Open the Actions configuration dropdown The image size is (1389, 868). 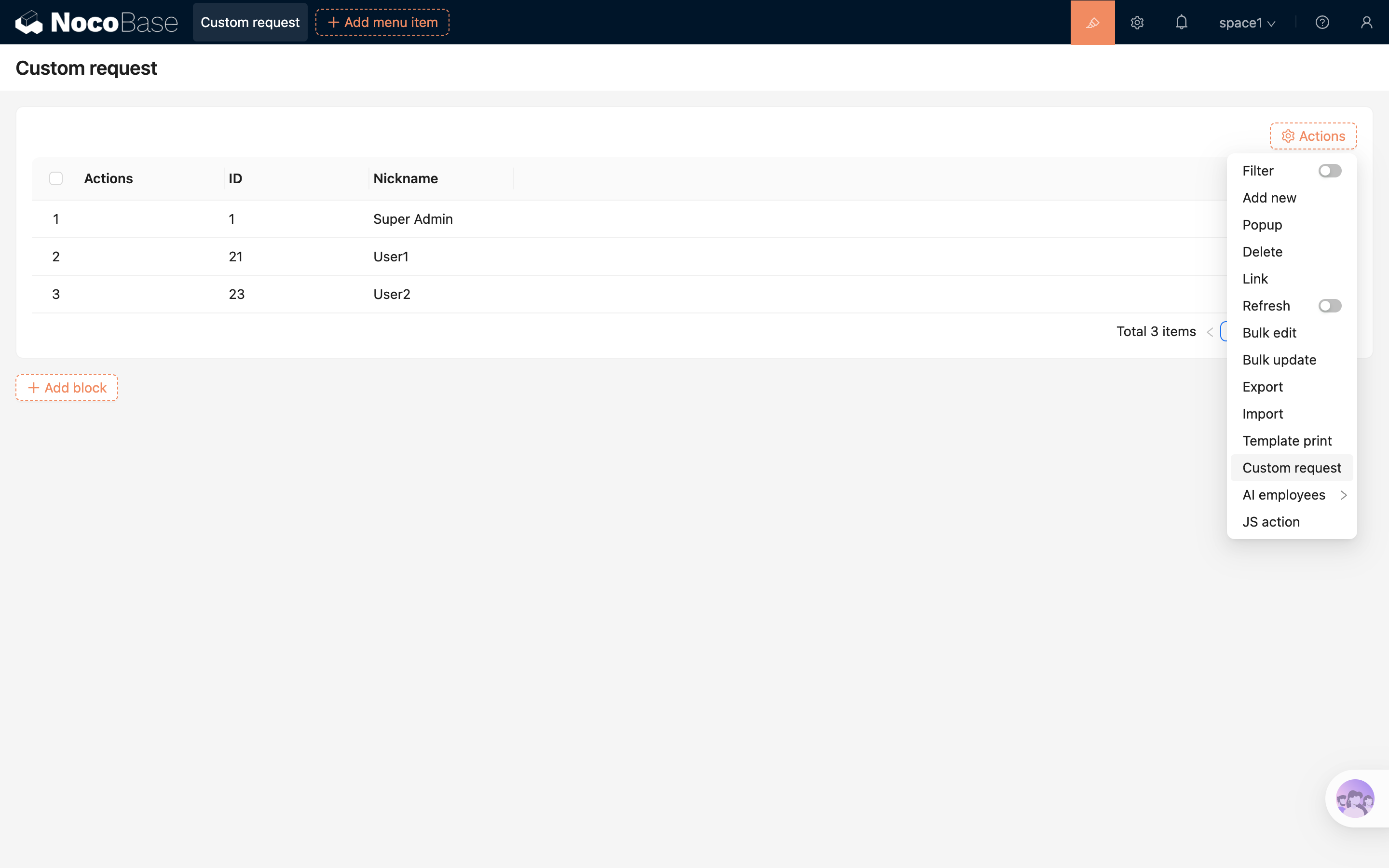(1313, 136)
